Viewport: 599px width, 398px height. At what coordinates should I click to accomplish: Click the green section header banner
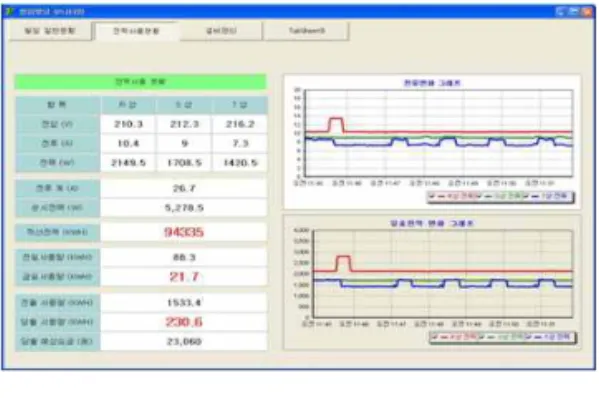(x=140, y=82)
